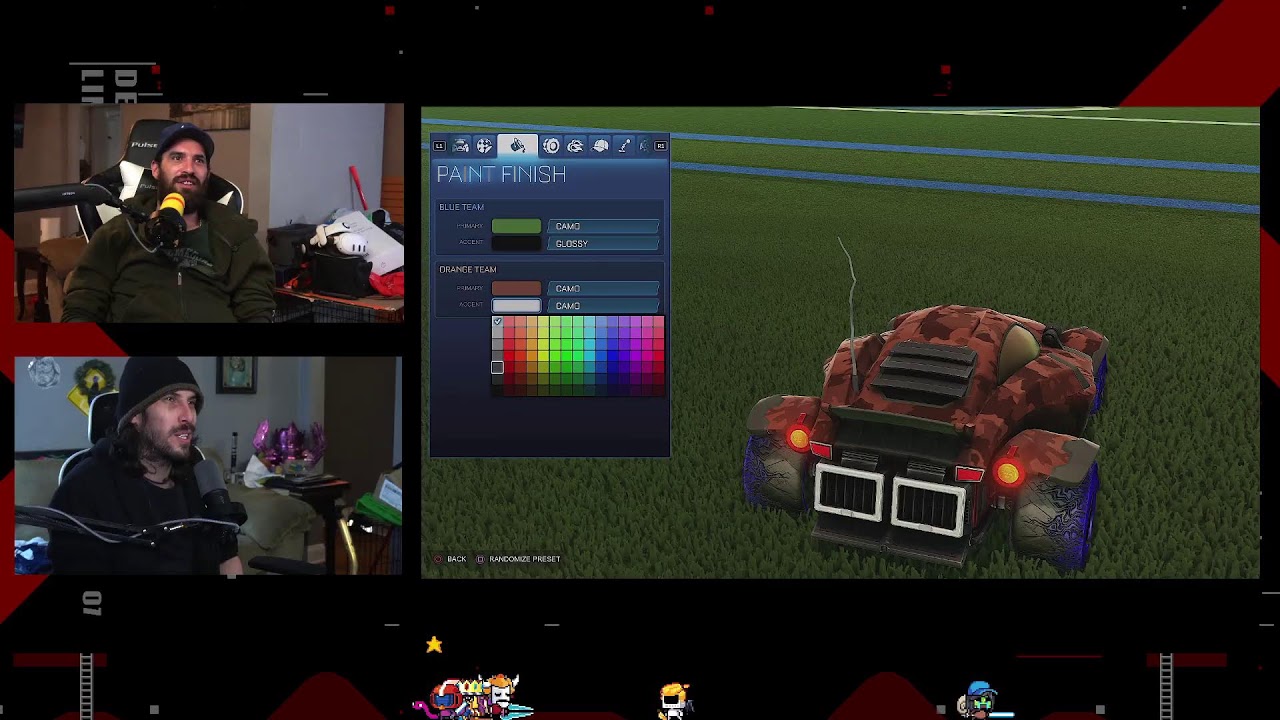
Task: Open the car Body tab icon
Action: (x=461, y=146)
